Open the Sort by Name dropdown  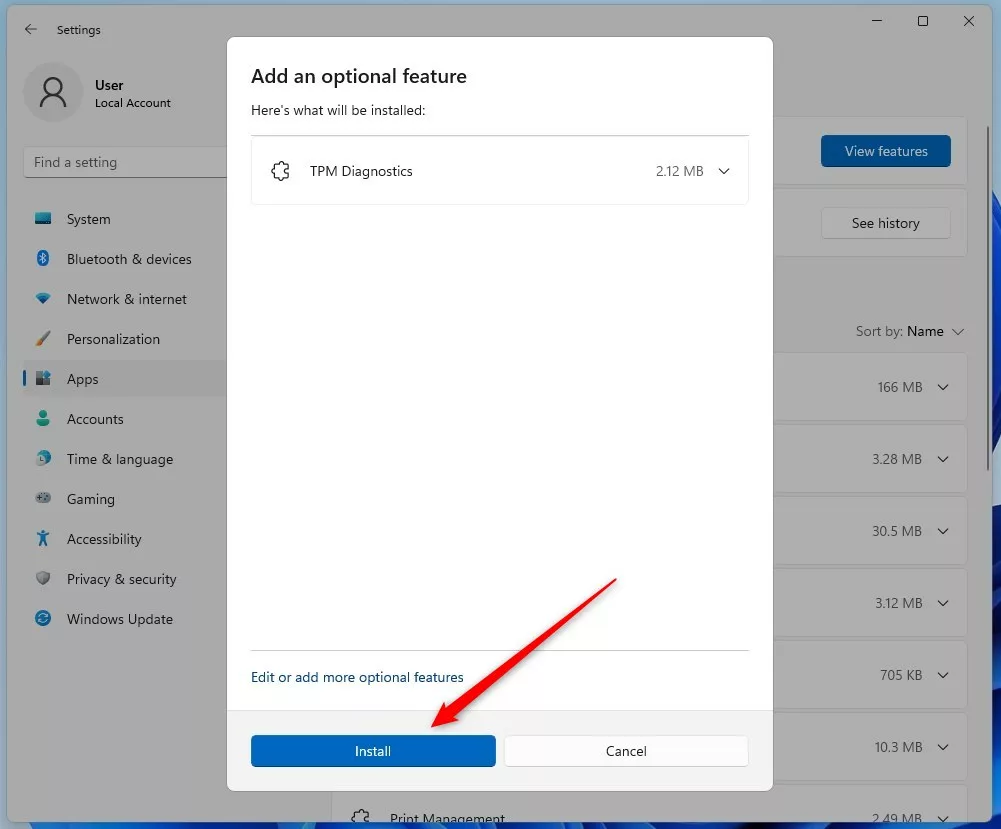tap(909, 331)
